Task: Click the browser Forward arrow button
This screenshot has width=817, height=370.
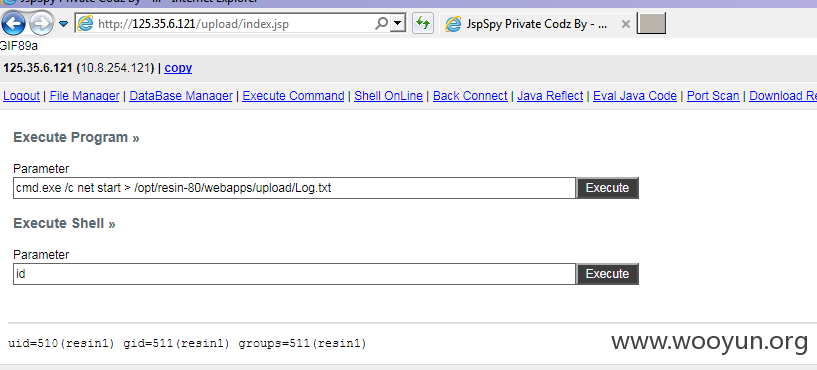Action: 41,23
